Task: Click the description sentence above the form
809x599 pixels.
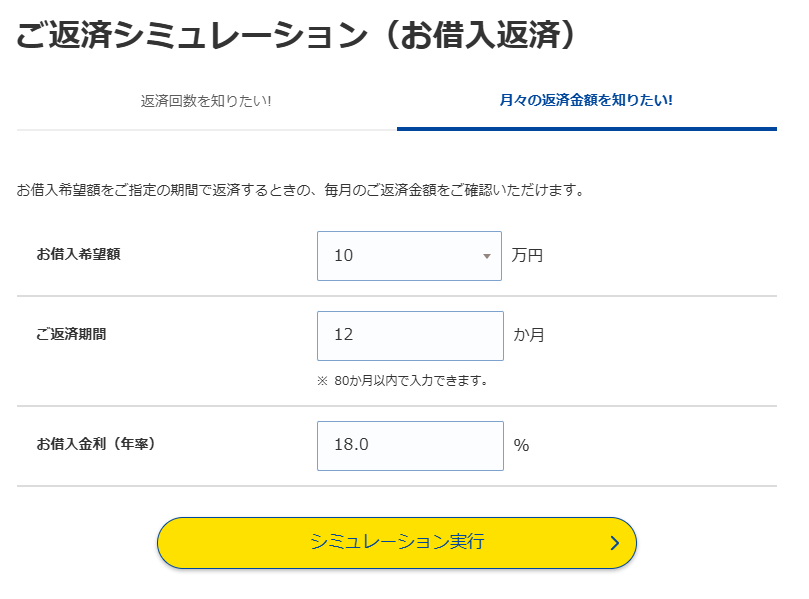Action: click(x=300, y=189)
